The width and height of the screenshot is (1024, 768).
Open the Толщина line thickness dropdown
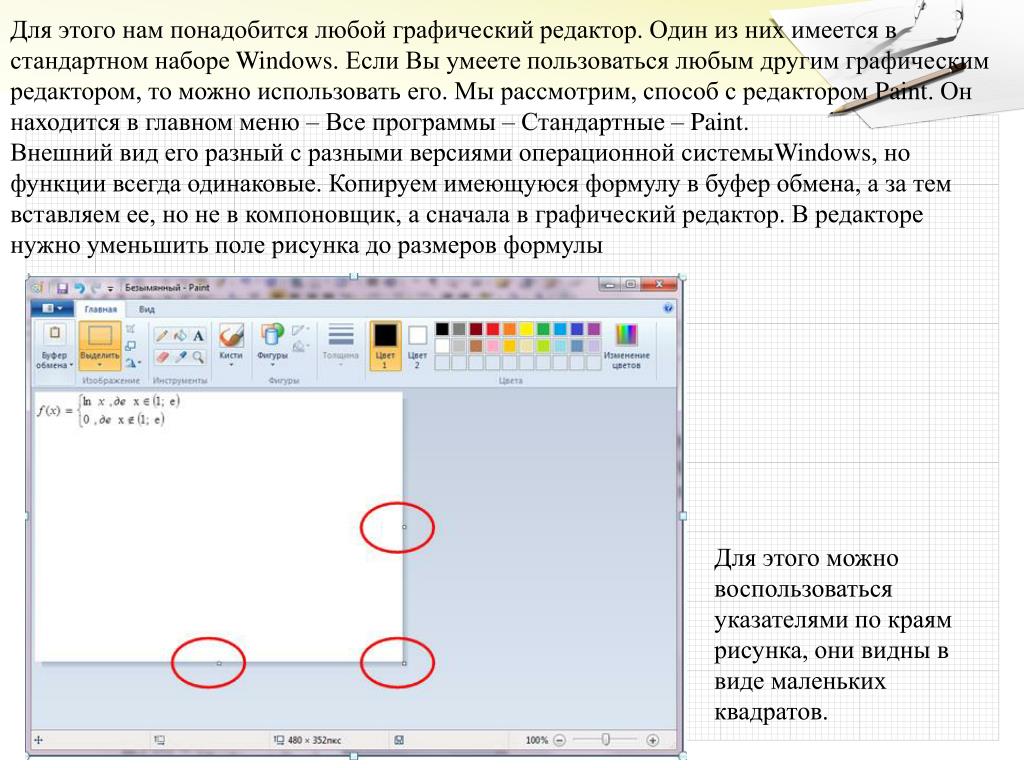coord(340,343)
